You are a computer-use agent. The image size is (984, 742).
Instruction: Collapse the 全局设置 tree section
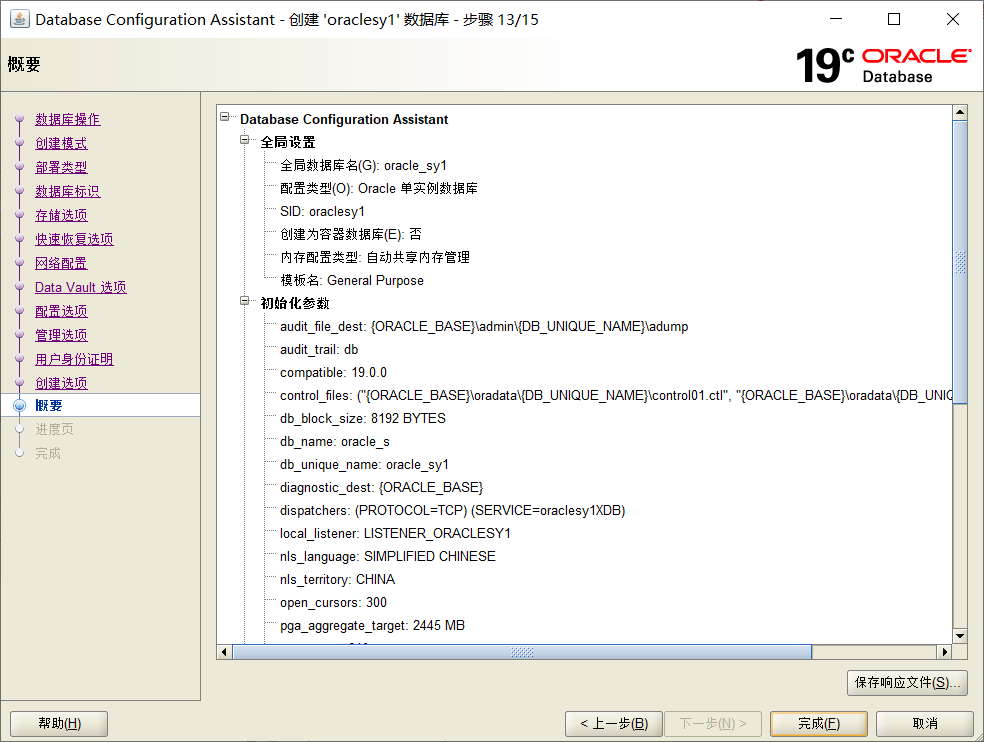click(x=245, y=140)
